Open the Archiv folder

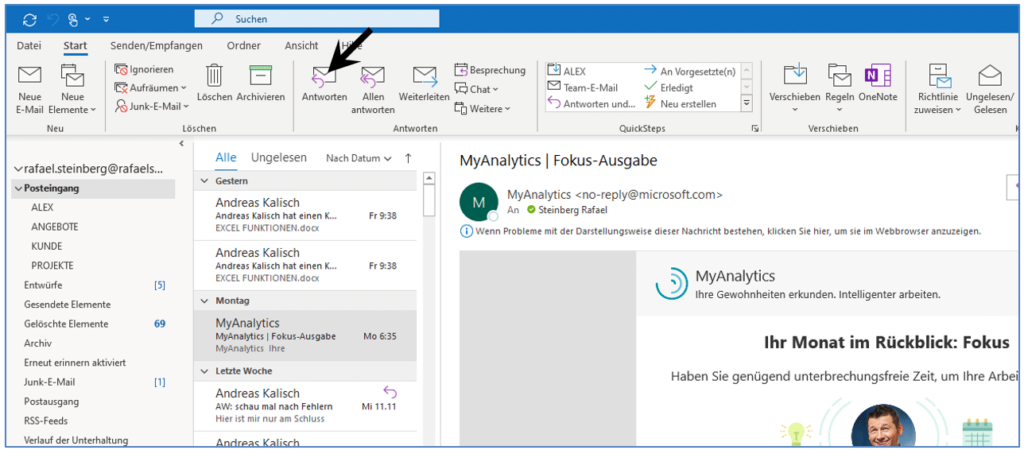click(x=38, y=343)
